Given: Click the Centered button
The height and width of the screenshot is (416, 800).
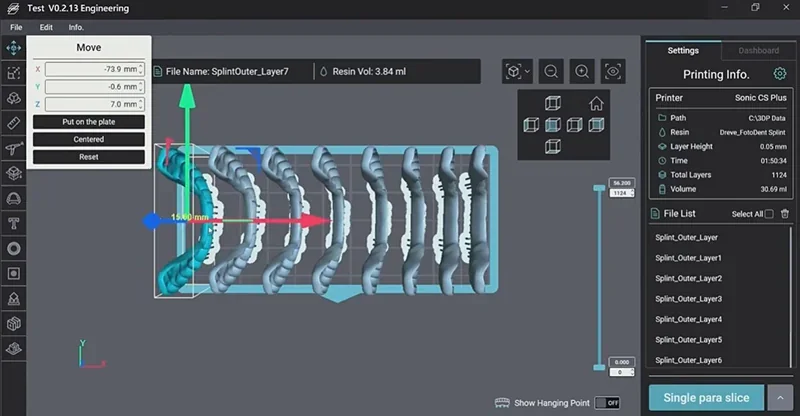Looking at the screenshot, I should [89, 139].
